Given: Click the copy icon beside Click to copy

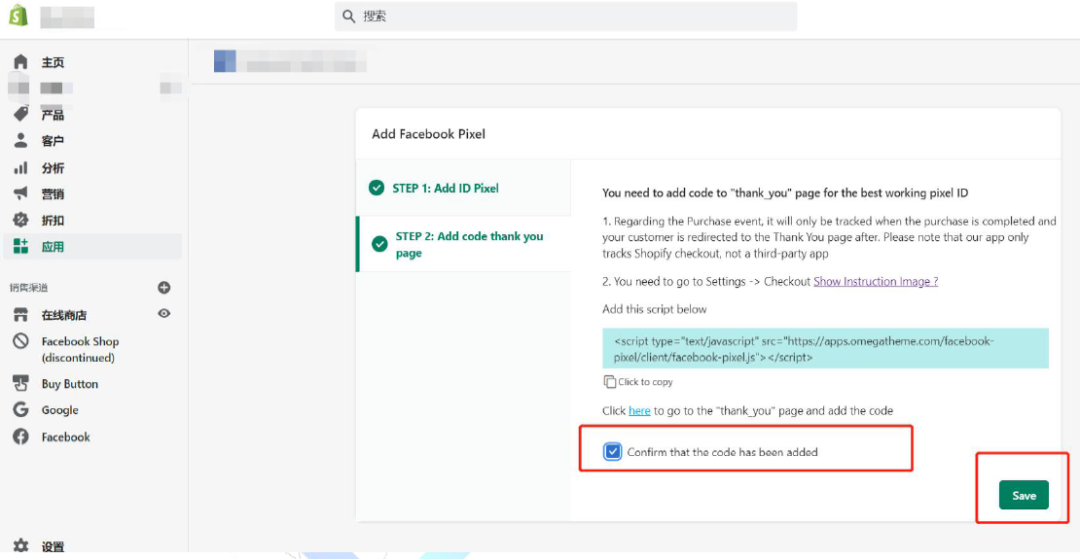Looking at the screenshot, I should click(x=610, y=382).
